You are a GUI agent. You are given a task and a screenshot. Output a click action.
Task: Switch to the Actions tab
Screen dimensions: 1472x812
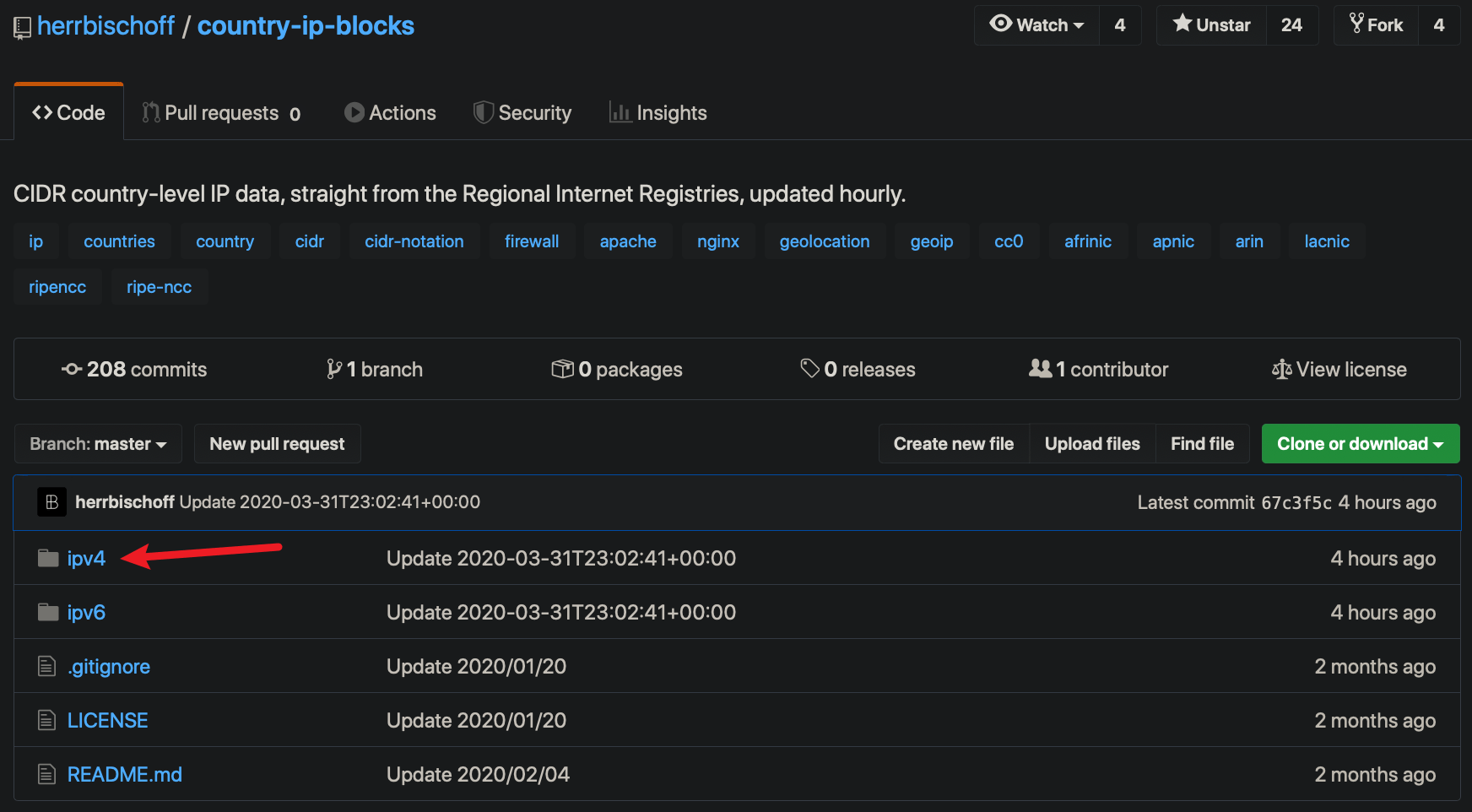(x=390, y=113)
